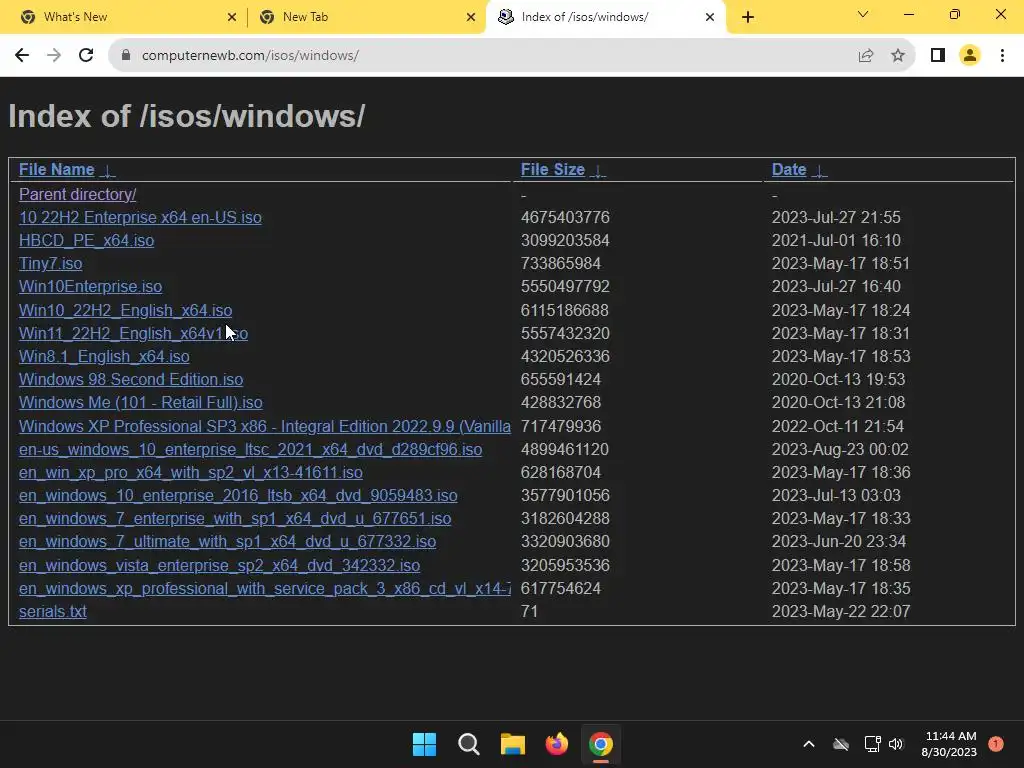This screenshot has height=768, width=1024.
Task: Click the Win8.1_English_x64.iso link
Action: tap(104, 357)
